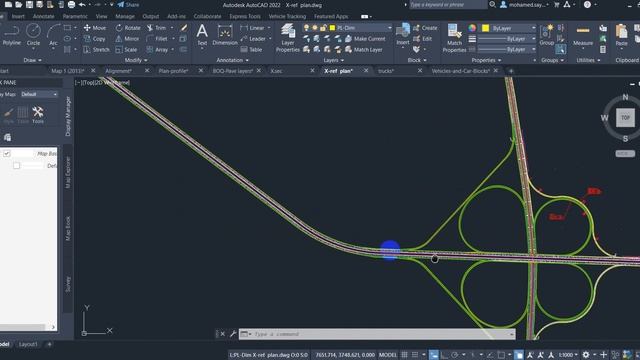
Task: Activate the Stretch command
Action: pos(96,49)
